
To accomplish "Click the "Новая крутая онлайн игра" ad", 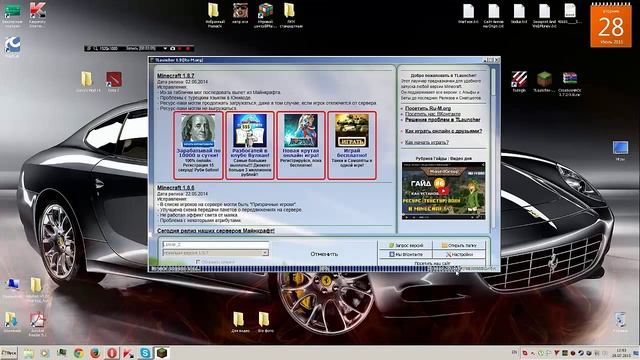I will point(301,145).
